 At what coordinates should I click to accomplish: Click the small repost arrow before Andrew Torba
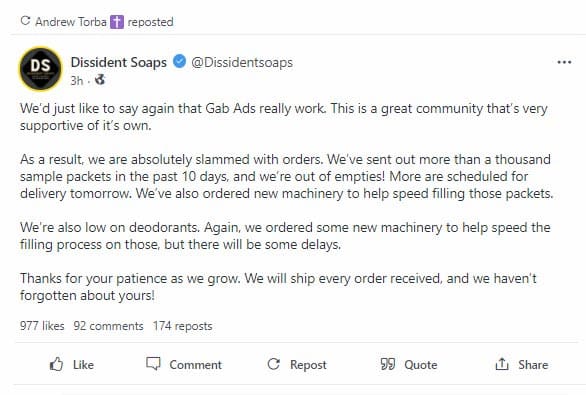(x=25, y=21)
